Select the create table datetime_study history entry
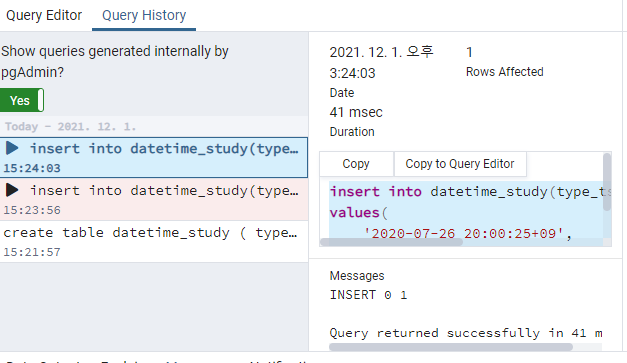Screen dimensions: 627x363 tap(154, 241)
